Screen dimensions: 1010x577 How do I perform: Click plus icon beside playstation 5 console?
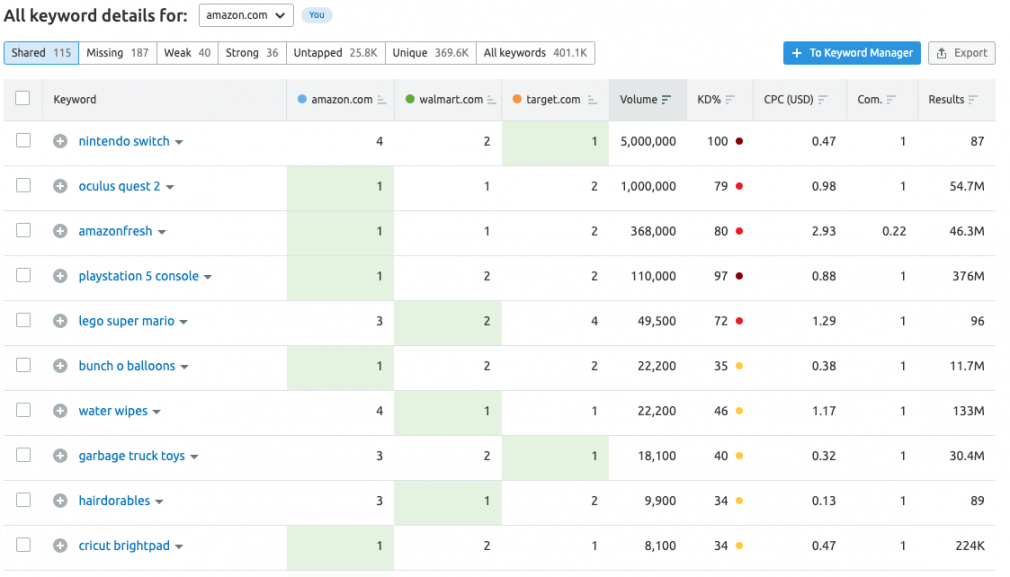60,276
